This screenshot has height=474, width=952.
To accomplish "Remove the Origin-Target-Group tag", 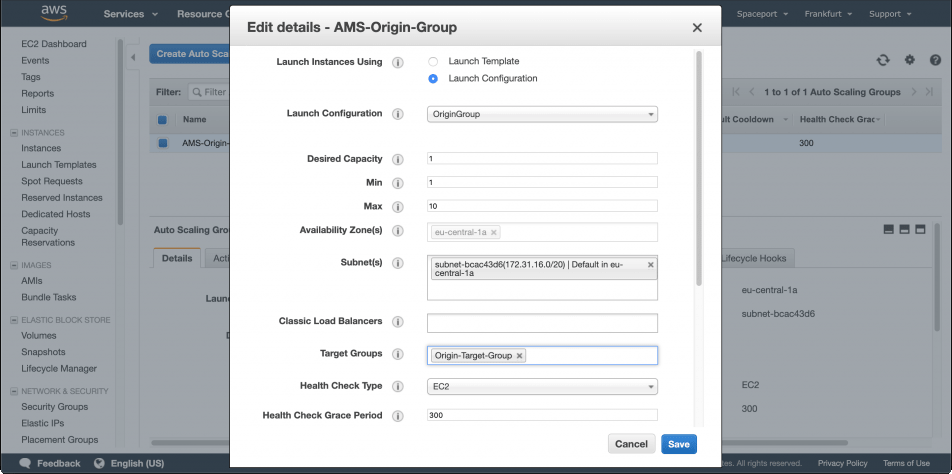I will pos(519,356).
